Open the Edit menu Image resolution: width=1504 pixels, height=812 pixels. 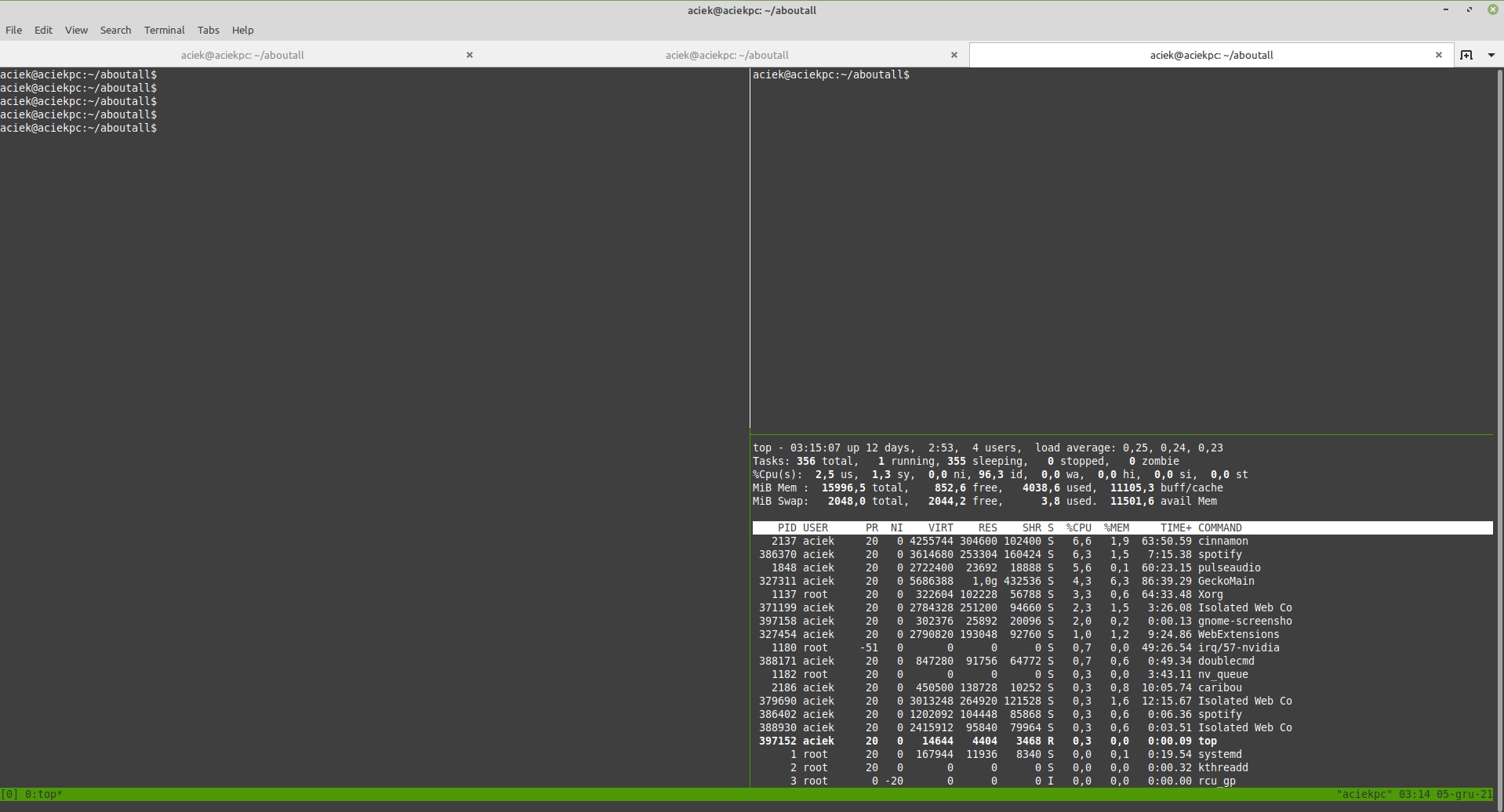point(43,30)
